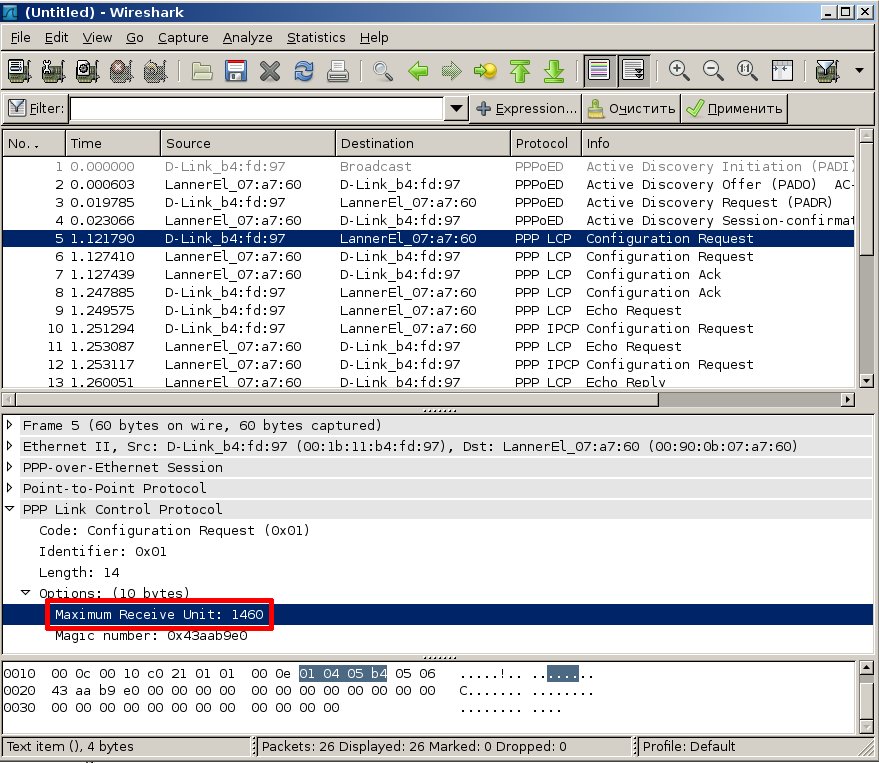Click the list capture interfaces icon
The image size is (879, 763).
click(20, 71)
